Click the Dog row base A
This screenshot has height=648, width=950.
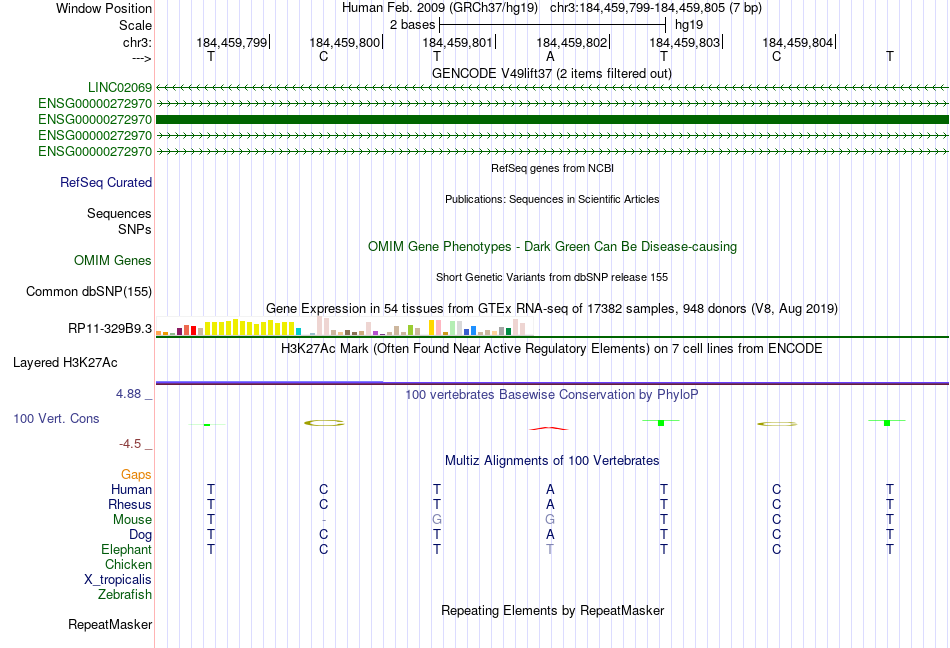550,534
